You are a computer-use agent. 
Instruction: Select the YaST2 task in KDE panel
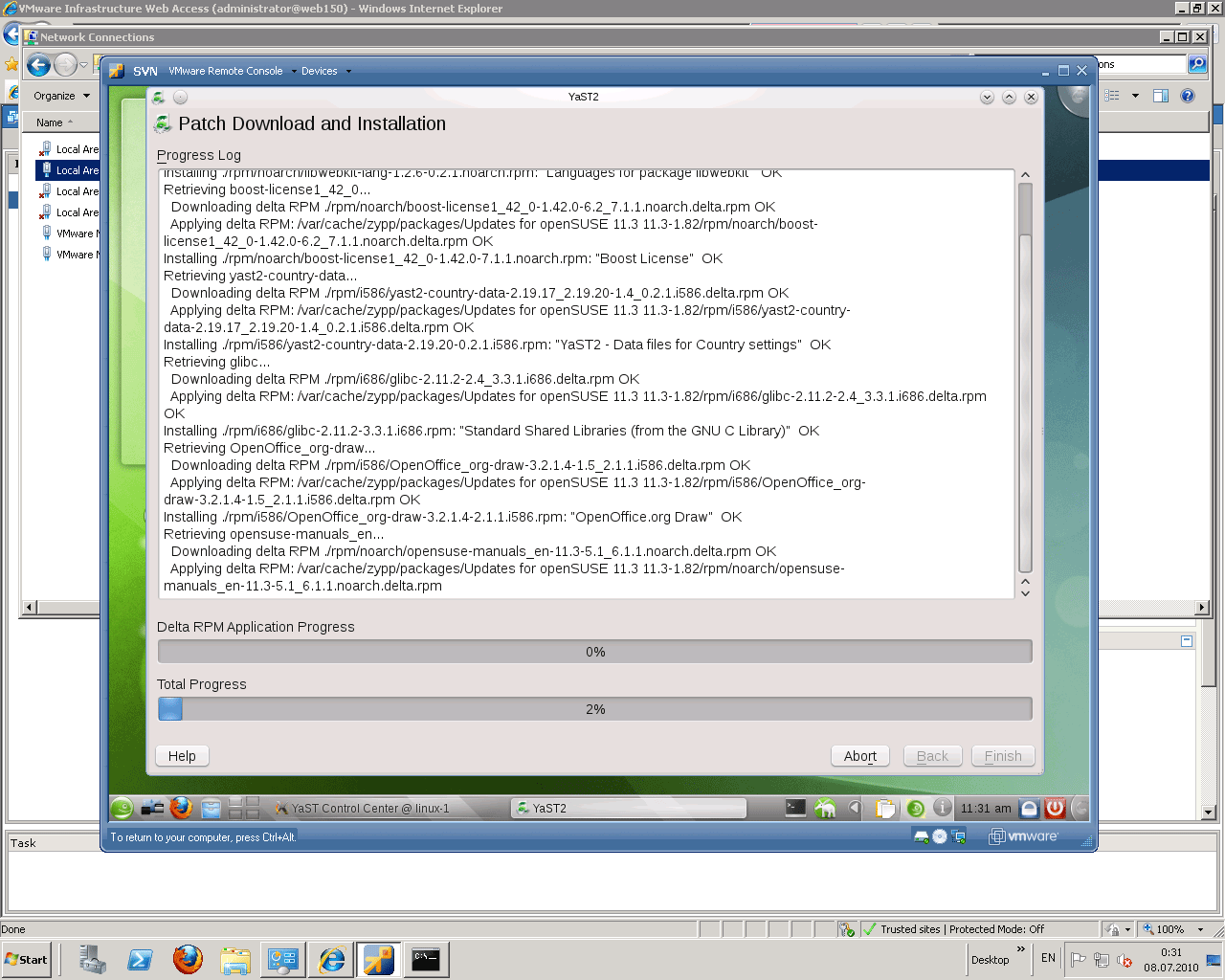[x=629, y=809]
